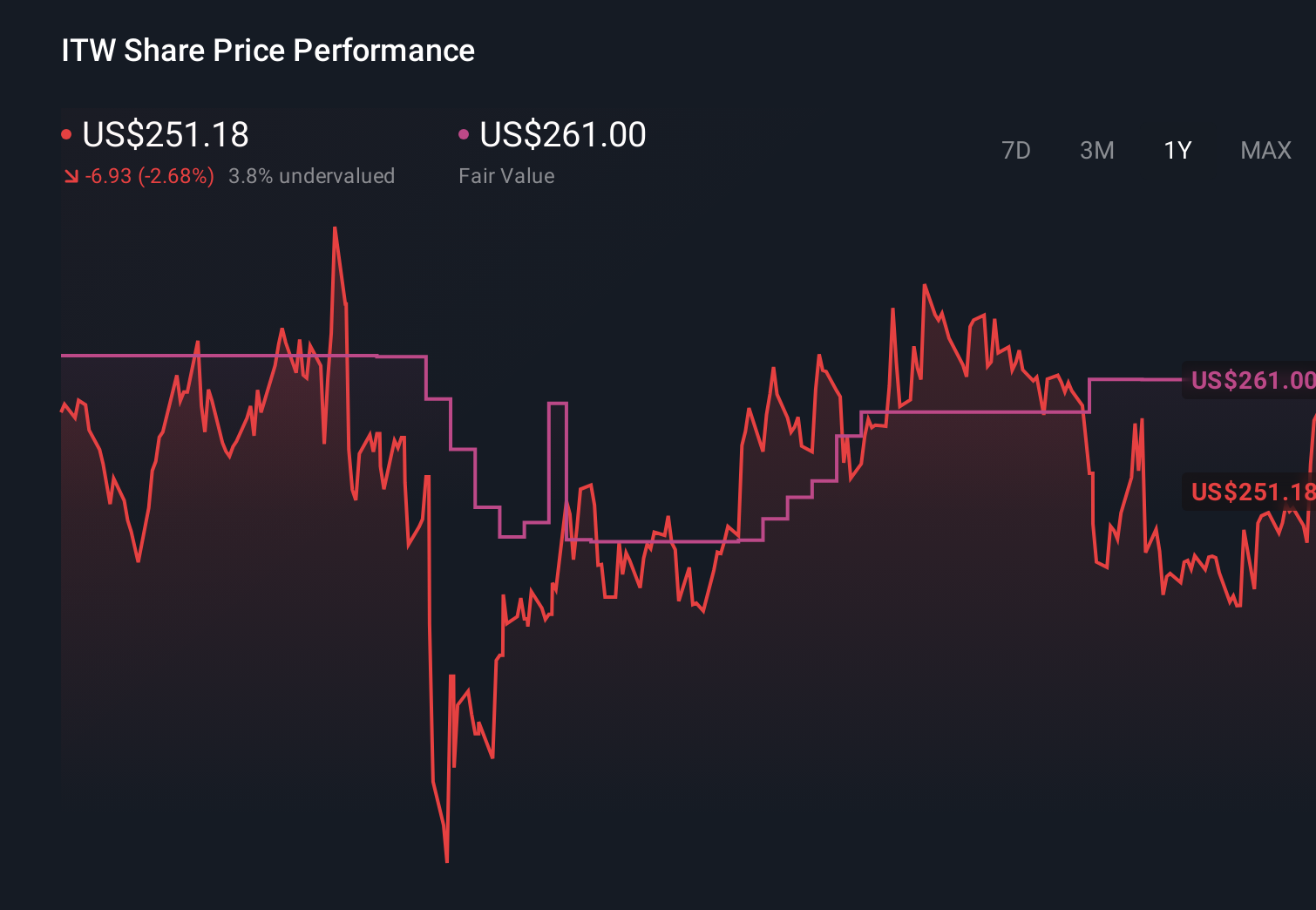The height and width of the screenshot is (910, 1316).
Task: Select the MAX time range
Action: coord(1265,150)
